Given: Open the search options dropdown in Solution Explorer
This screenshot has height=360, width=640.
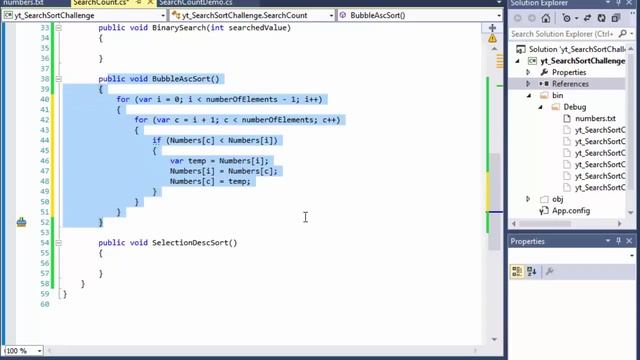Looking at the screenshot, I should [x=632, y=34].
